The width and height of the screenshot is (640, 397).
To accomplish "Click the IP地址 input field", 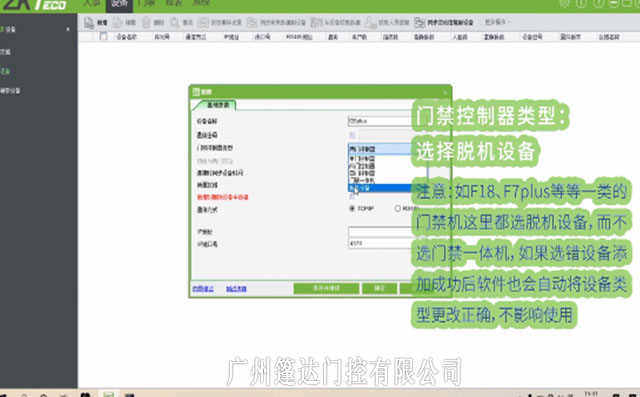I will click(x=380, y=232).
